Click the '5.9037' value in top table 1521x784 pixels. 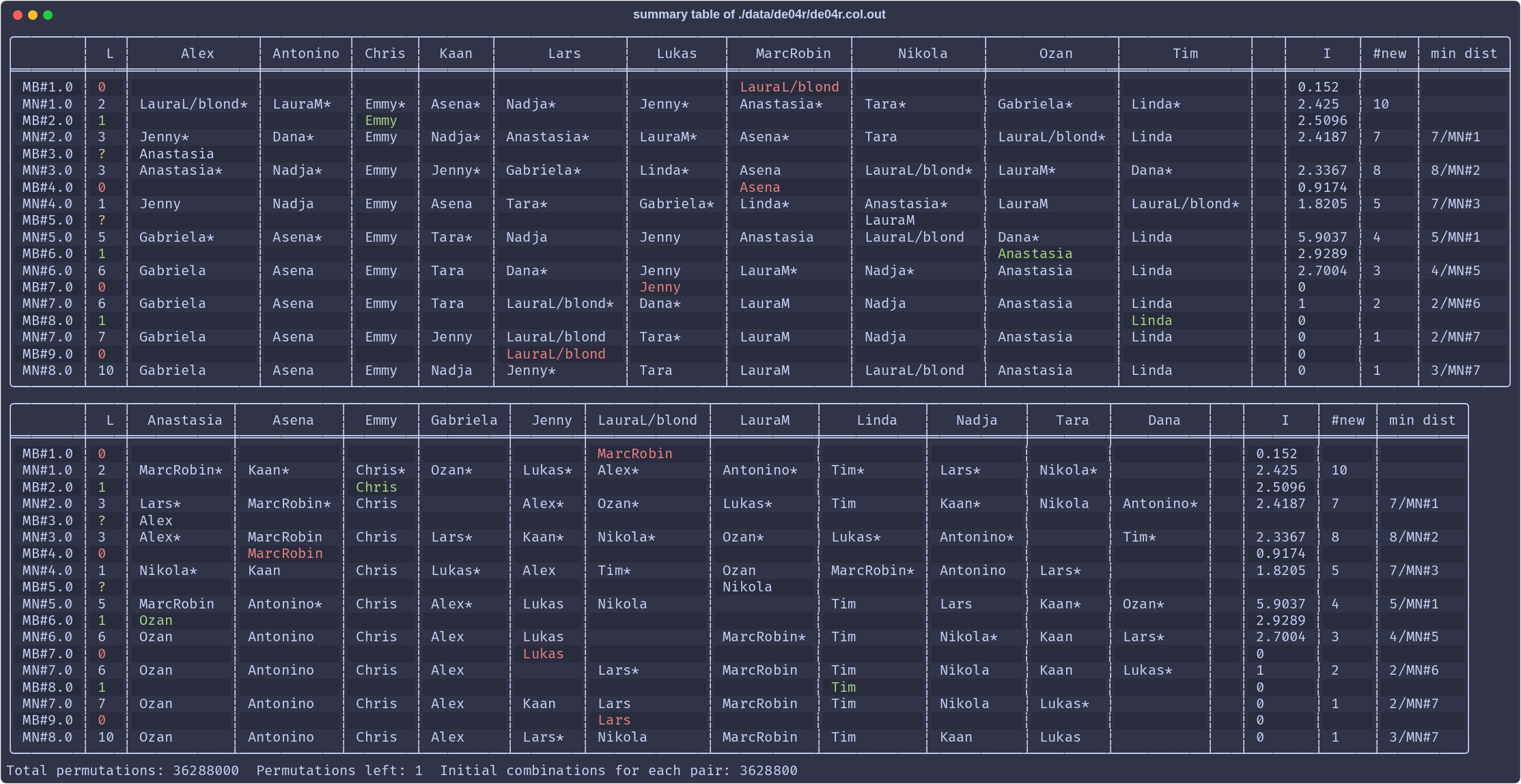(x=1322, y=237)
